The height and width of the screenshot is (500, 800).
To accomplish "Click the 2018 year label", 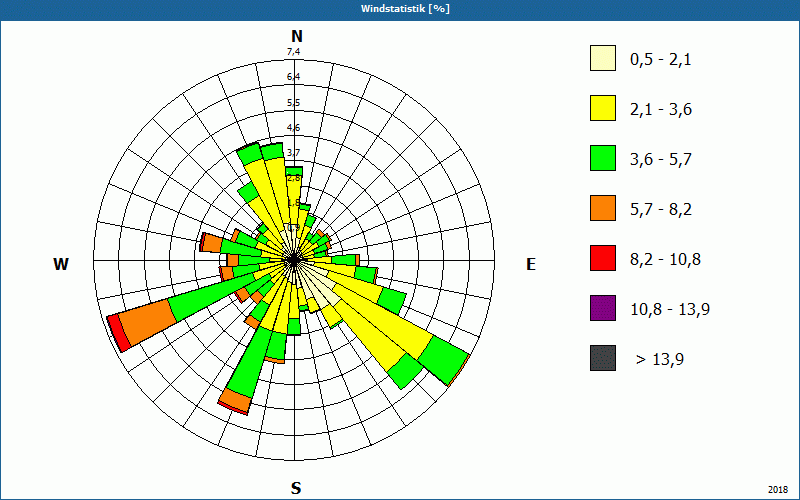I will 778,490.
